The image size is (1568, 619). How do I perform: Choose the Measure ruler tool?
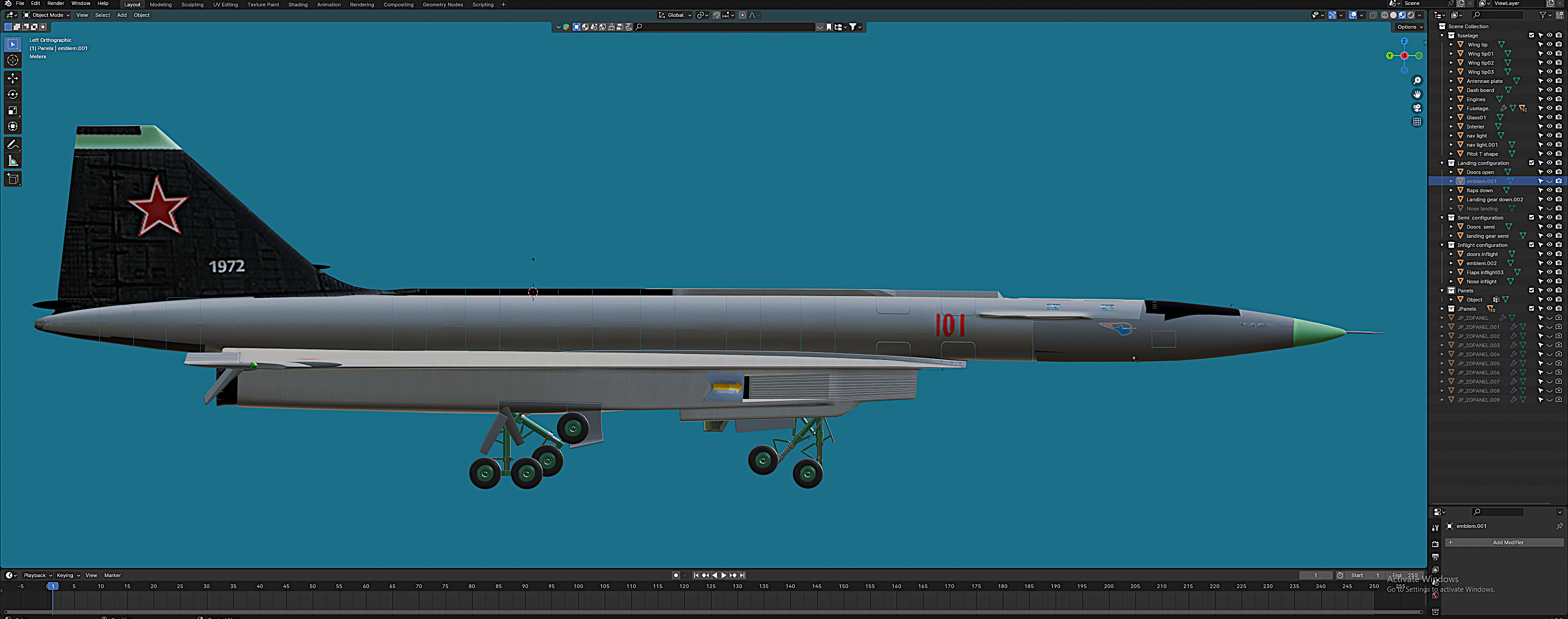click(x=13, y=160)
